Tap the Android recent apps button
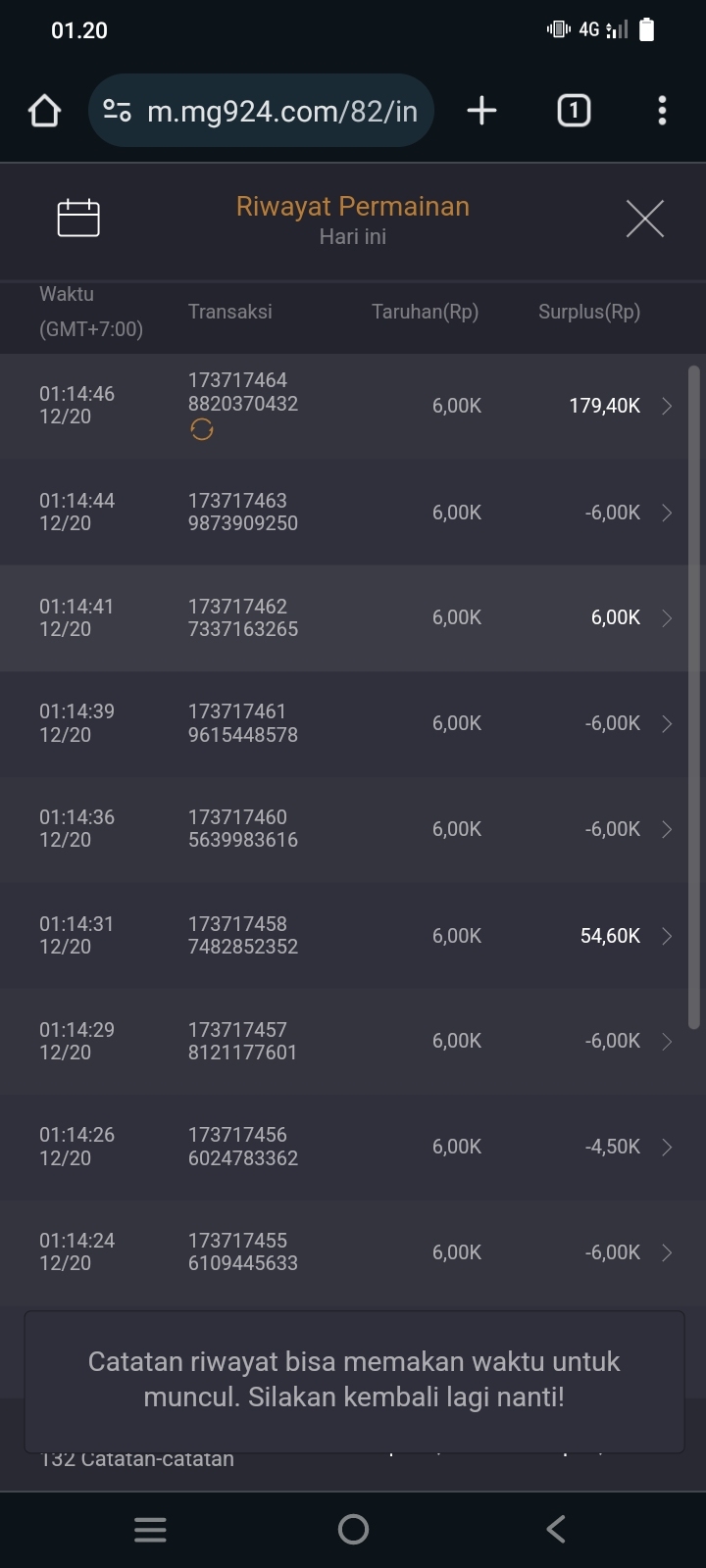Screen dimensions: 706x1568 150,1529
